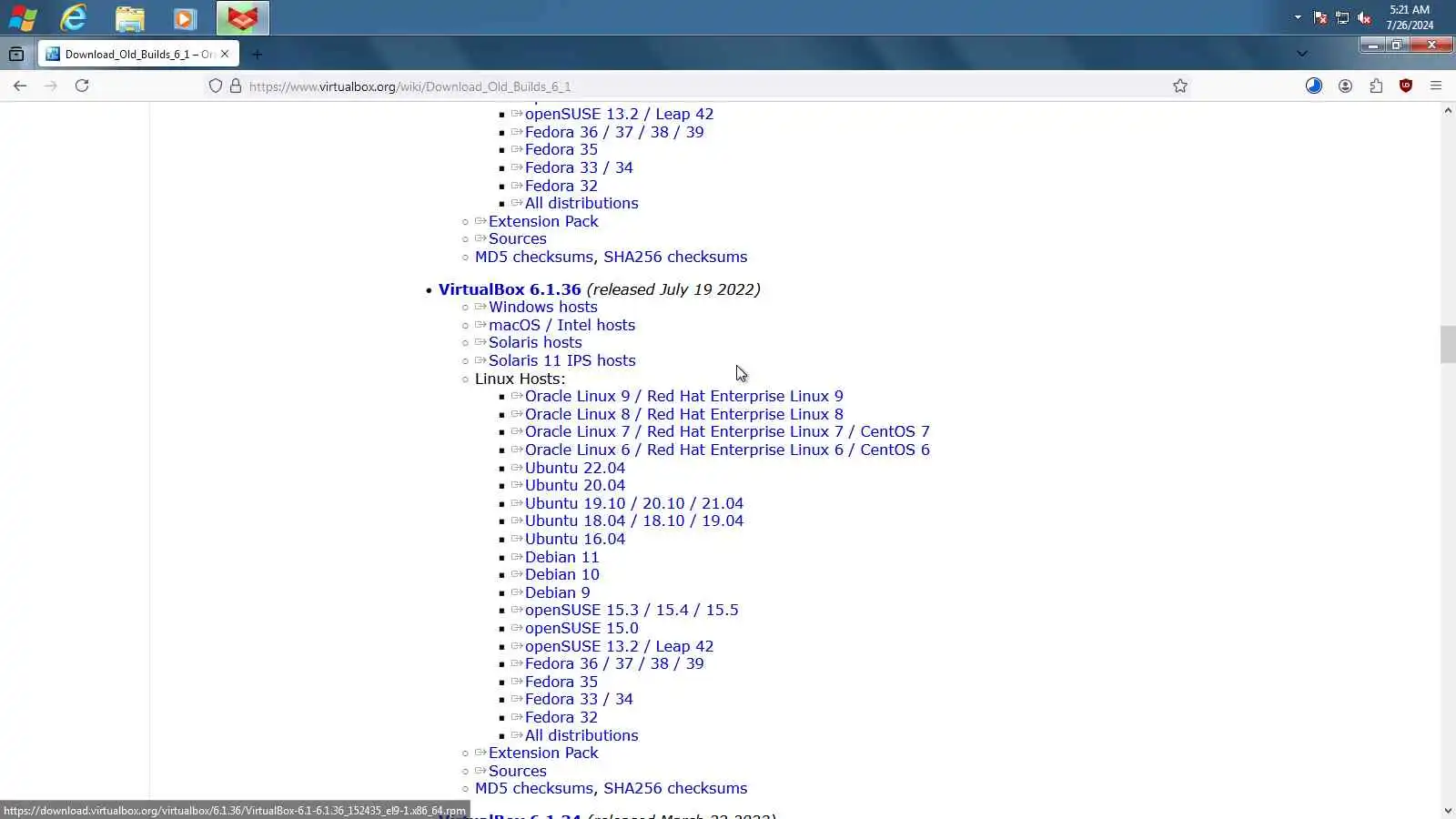The image size is (1456, 819).
Task: Open the taskbar clock and date
Action: 1410,17
